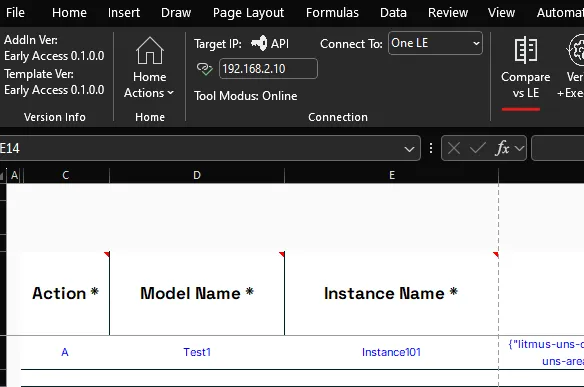Open the Review ribbon tab
The height and width of the screenshot is (387, 584).
(x=448, y=13)
